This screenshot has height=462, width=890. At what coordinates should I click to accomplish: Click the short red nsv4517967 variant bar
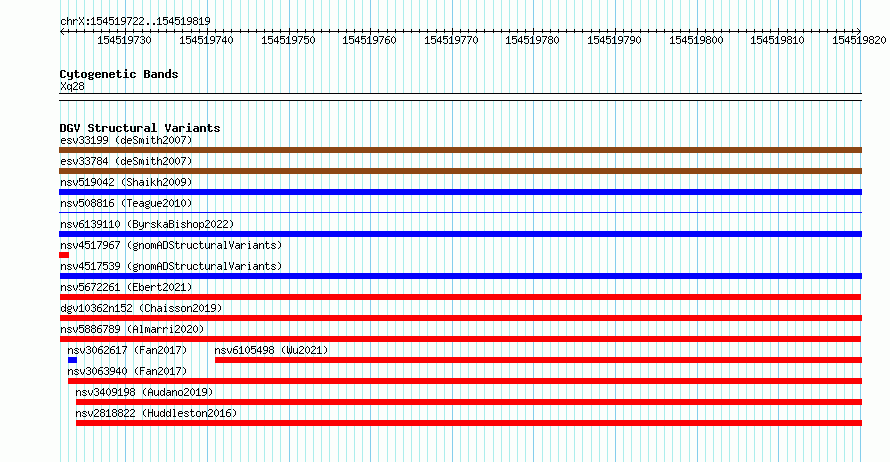point(64,255)
